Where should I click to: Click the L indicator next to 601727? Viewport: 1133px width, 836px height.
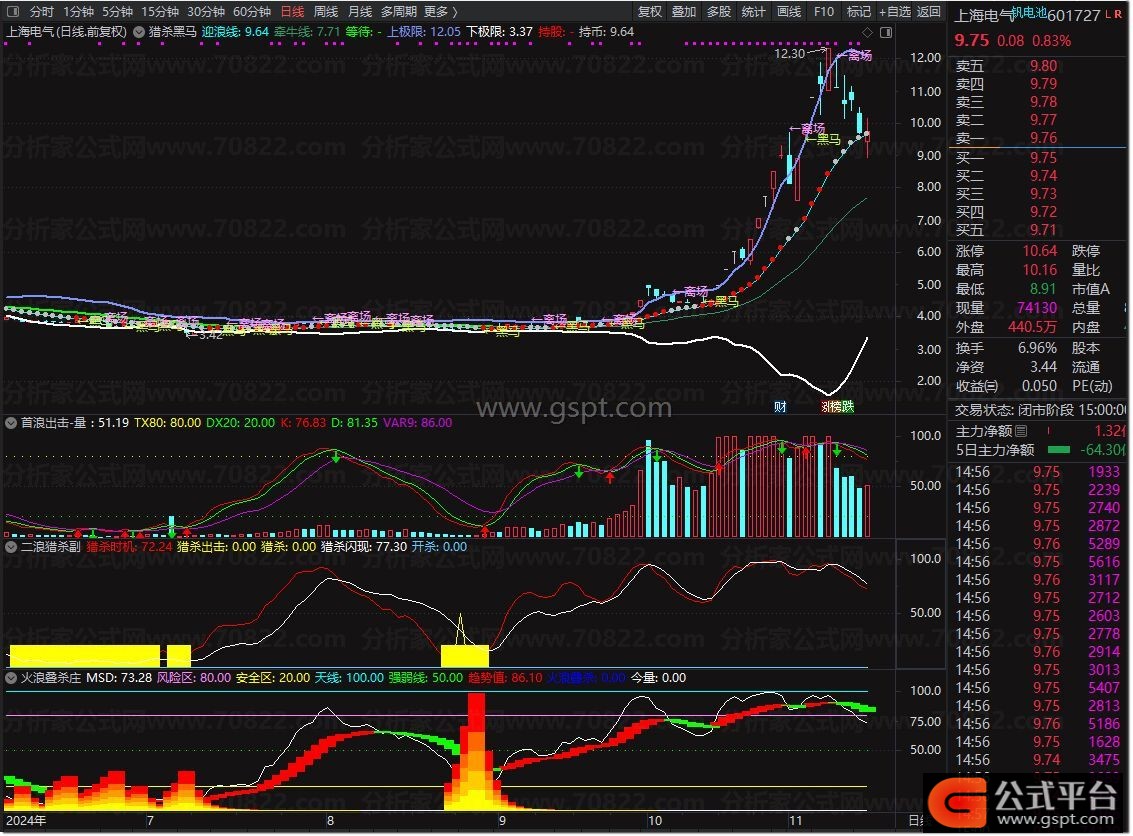point(1108,14)
